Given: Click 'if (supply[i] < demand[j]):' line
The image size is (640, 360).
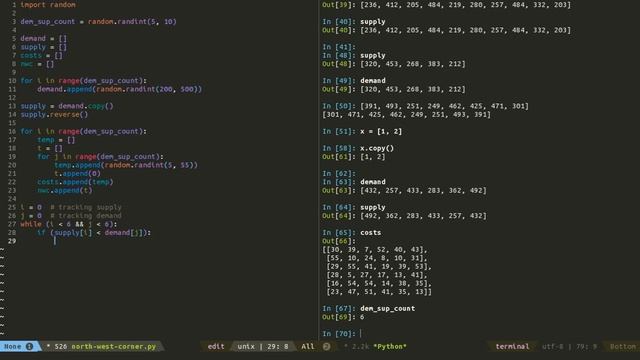Looking at the screenshot, I should (x=94, y=233).
